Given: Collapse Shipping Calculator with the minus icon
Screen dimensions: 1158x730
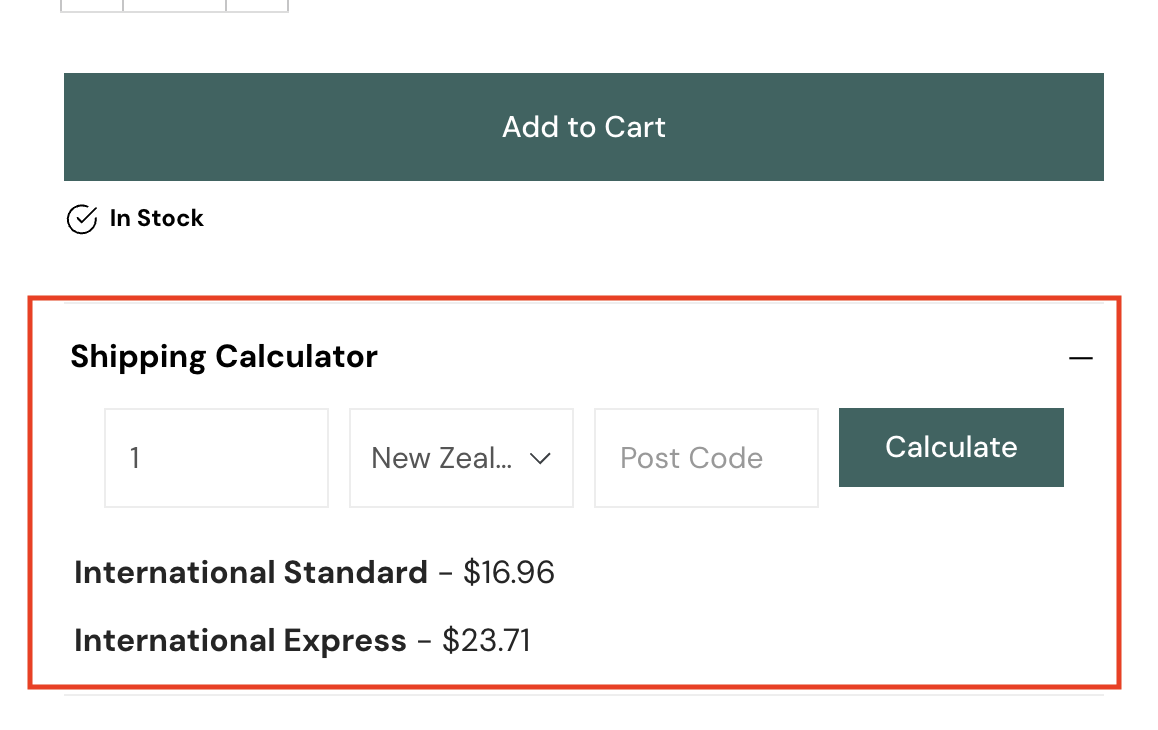Looking at the screenshot, I should pos(1080,358).
